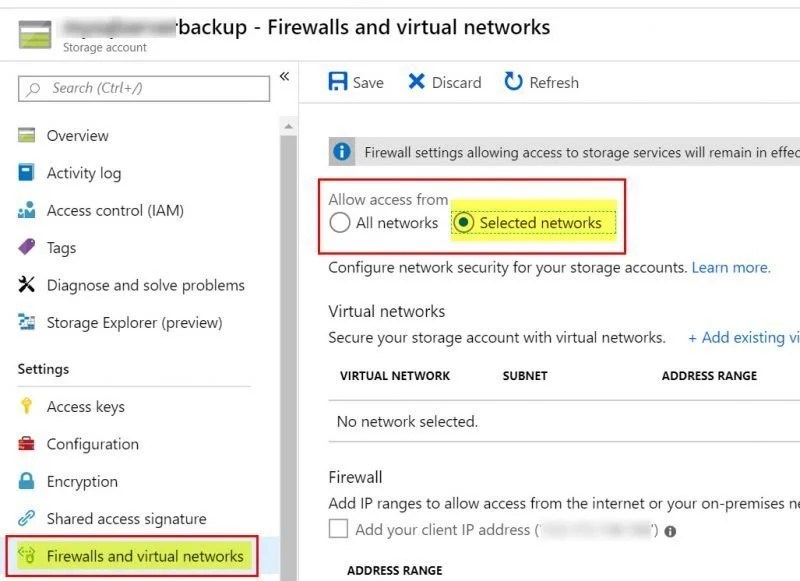The image size is (800, 581).
Task: Select the All networks radio button
Action: click(340, 222)
